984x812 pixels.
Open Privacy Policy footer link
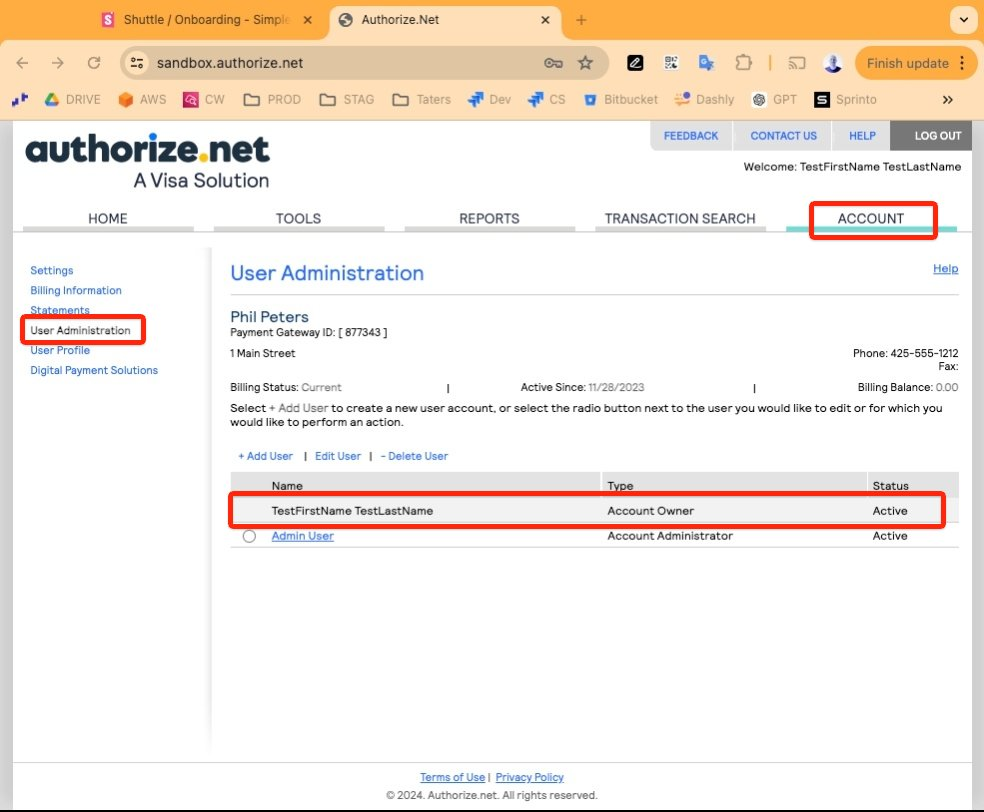[x=530, y=777]
